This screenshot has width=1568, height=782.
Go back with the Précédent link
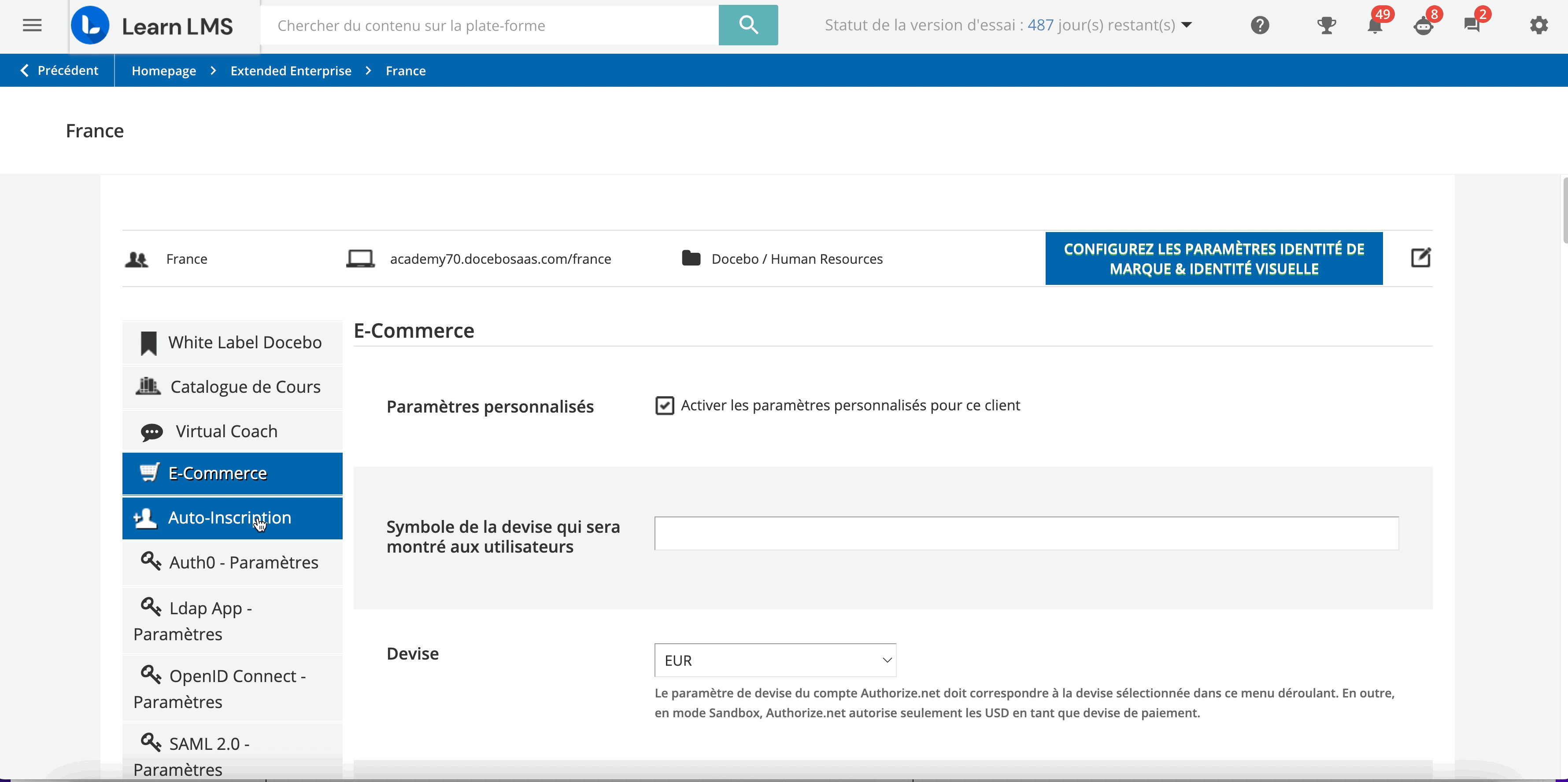pos(59,70)
